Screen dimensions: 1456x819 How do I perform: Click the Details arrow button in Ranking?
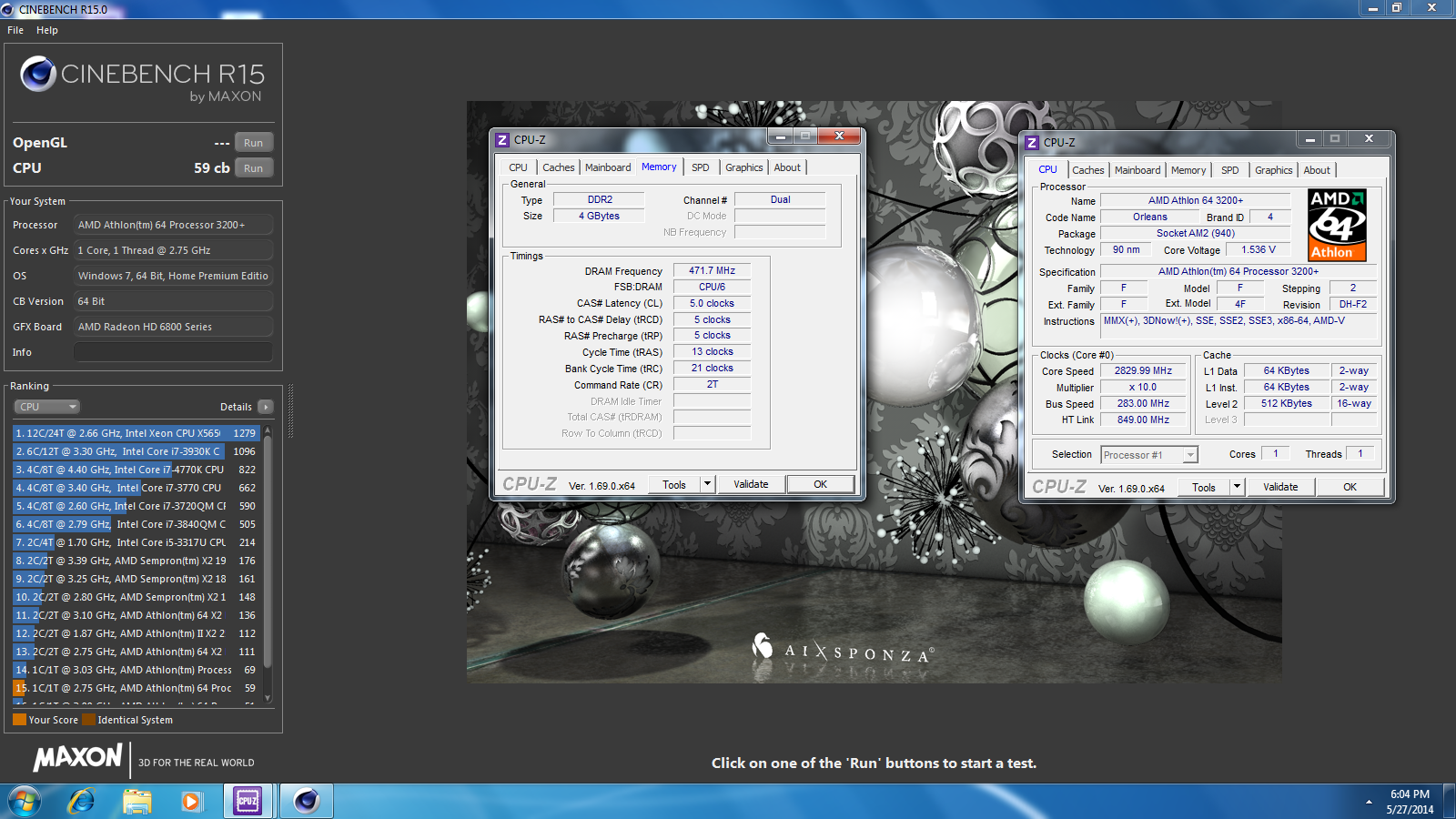pyautogui.click(x=266, y=407)
